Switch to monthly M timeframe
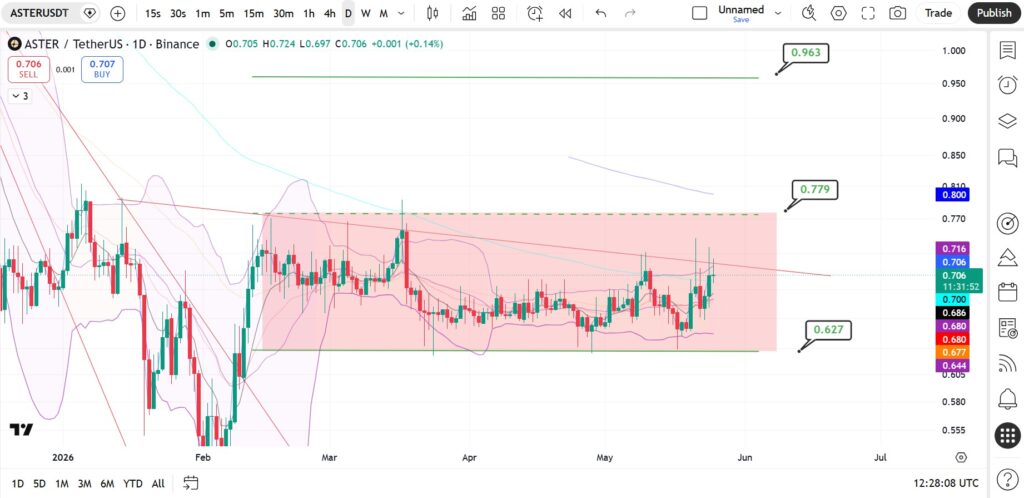Screen dimensions: 1024x498 tap(383, 13)
